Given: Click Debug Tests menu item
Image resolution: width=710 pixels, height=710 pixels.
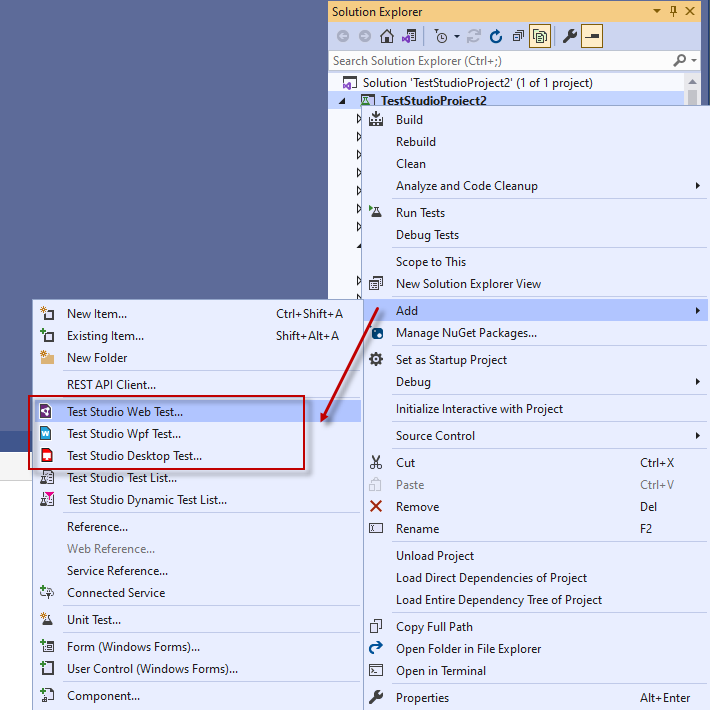Looking at the screenshot, I should tap(535, 235).
